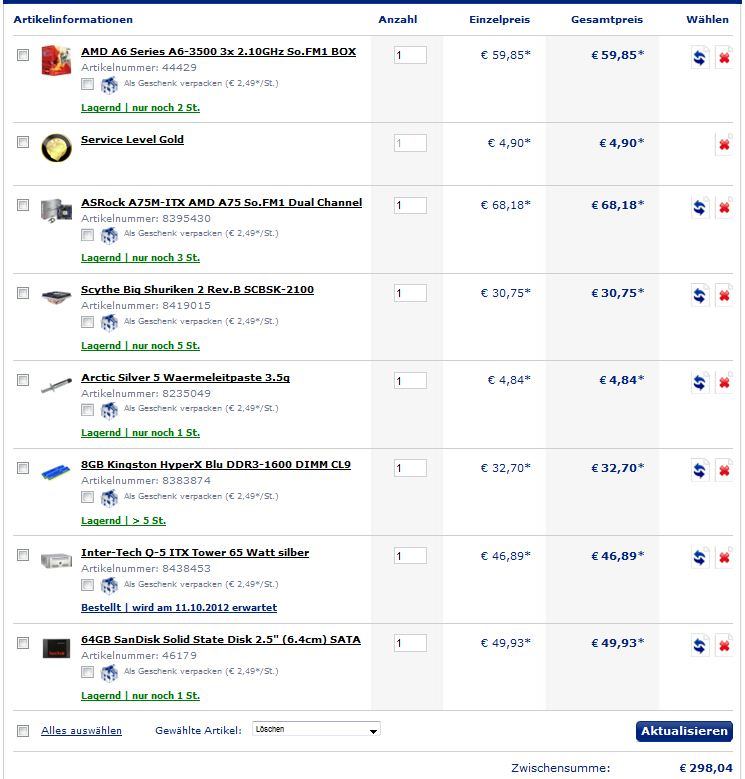Click the gift box icon under AMD A6 item

coord(109,85)
